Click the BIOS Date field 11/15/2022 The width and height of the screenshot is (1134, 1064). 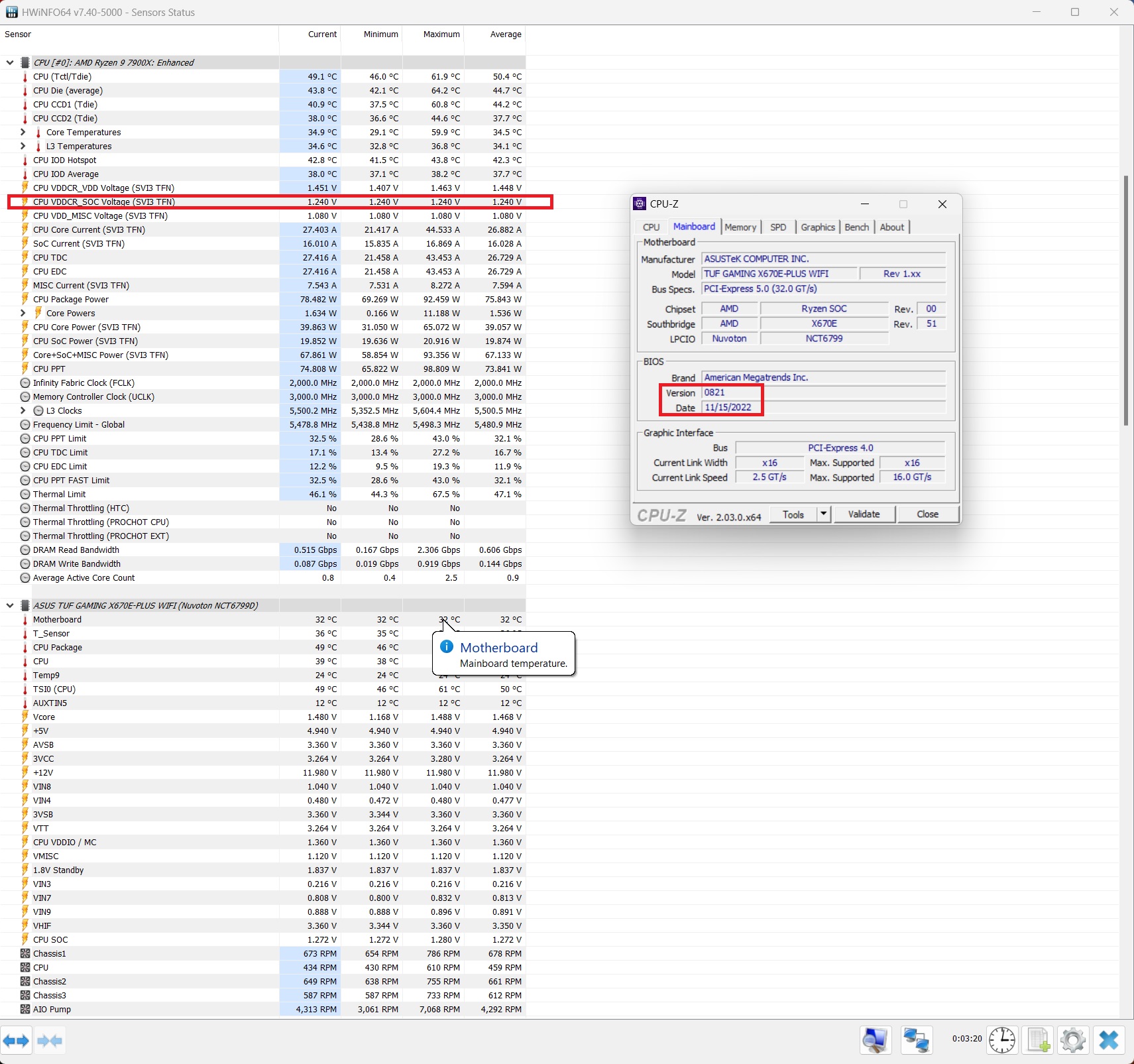[824, 407]
